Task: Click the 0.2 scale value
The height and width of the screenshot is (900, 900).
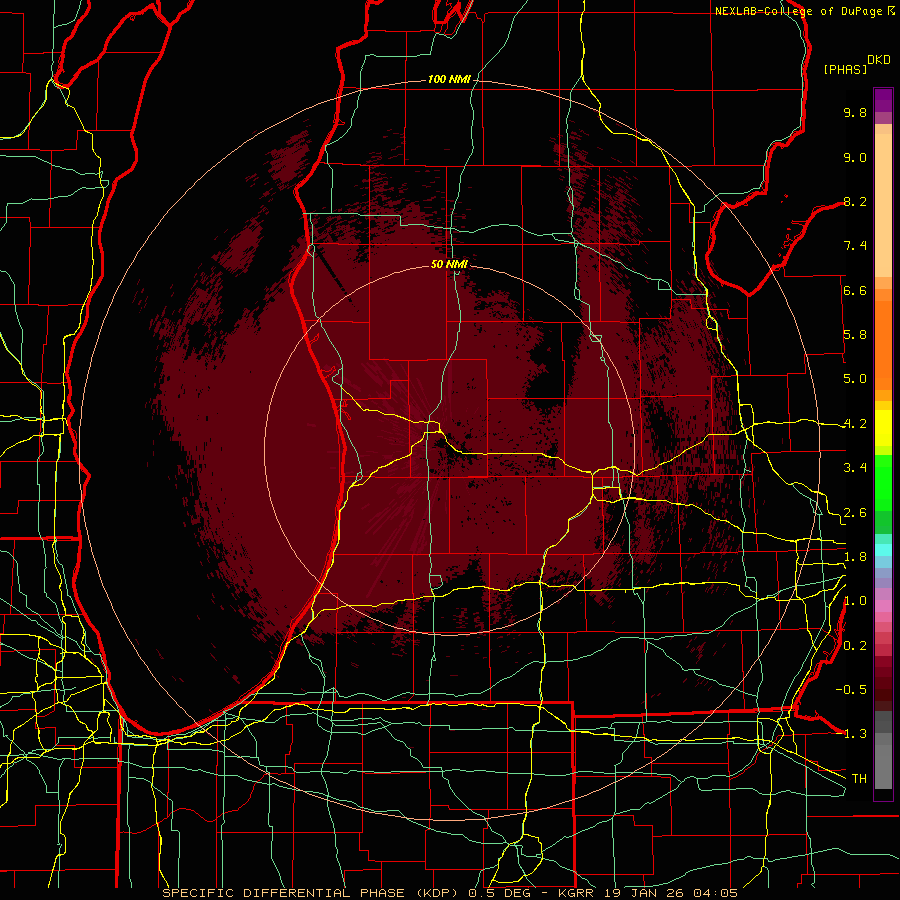Action: pyautogui.click(x=855, y=646)
